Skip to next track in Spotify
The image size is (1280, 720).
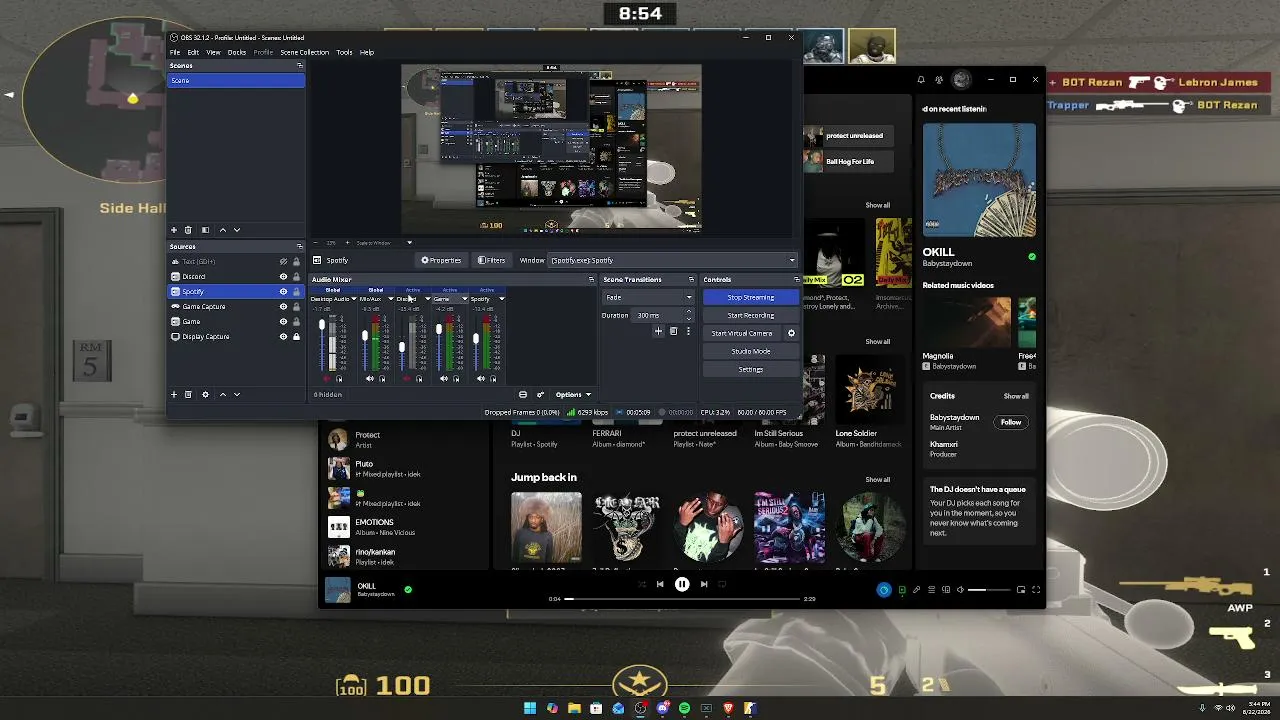pos(704,584)
